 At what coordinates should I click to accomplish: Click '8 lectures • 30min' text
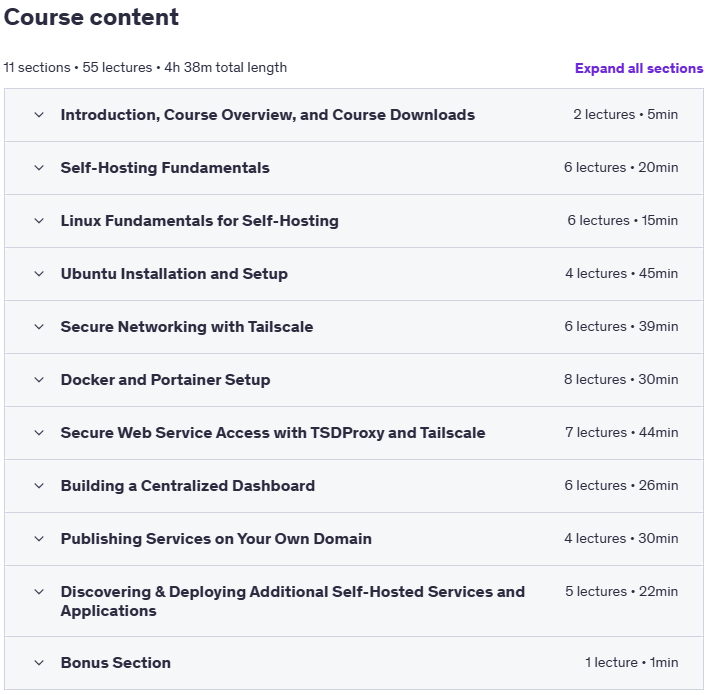[x=621, y=379]
